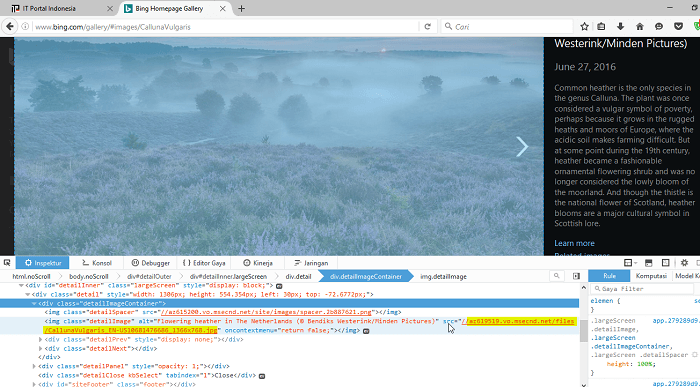Expand the detailNext div node
Image resolution: width=700 pixels, height=387 pixels.
(41, 349)
